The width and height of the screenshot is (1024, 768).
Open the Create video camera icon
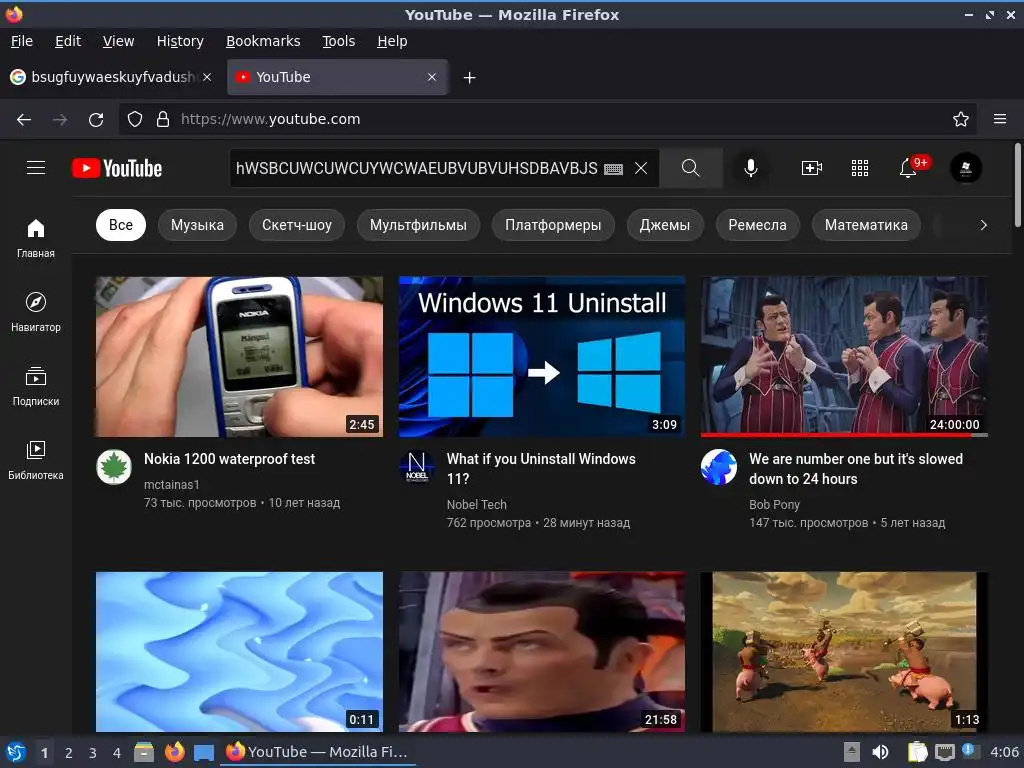812,168
